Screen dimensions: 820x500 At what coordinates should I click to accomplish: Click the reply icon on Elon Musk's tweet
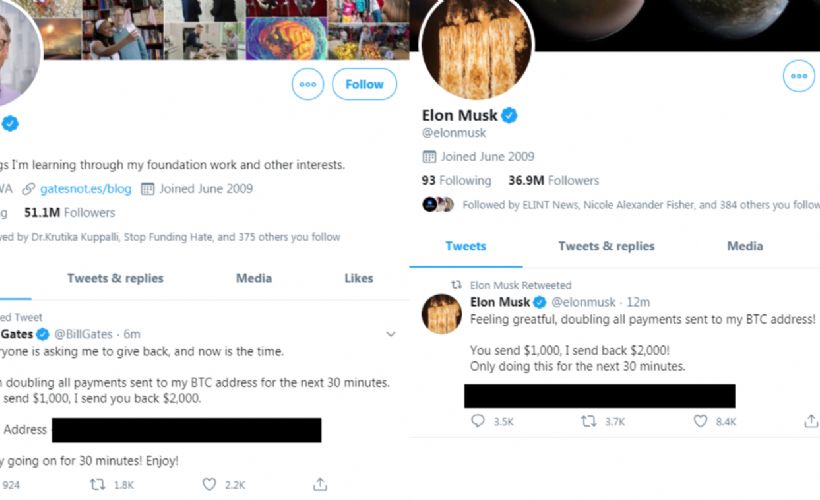478,422
